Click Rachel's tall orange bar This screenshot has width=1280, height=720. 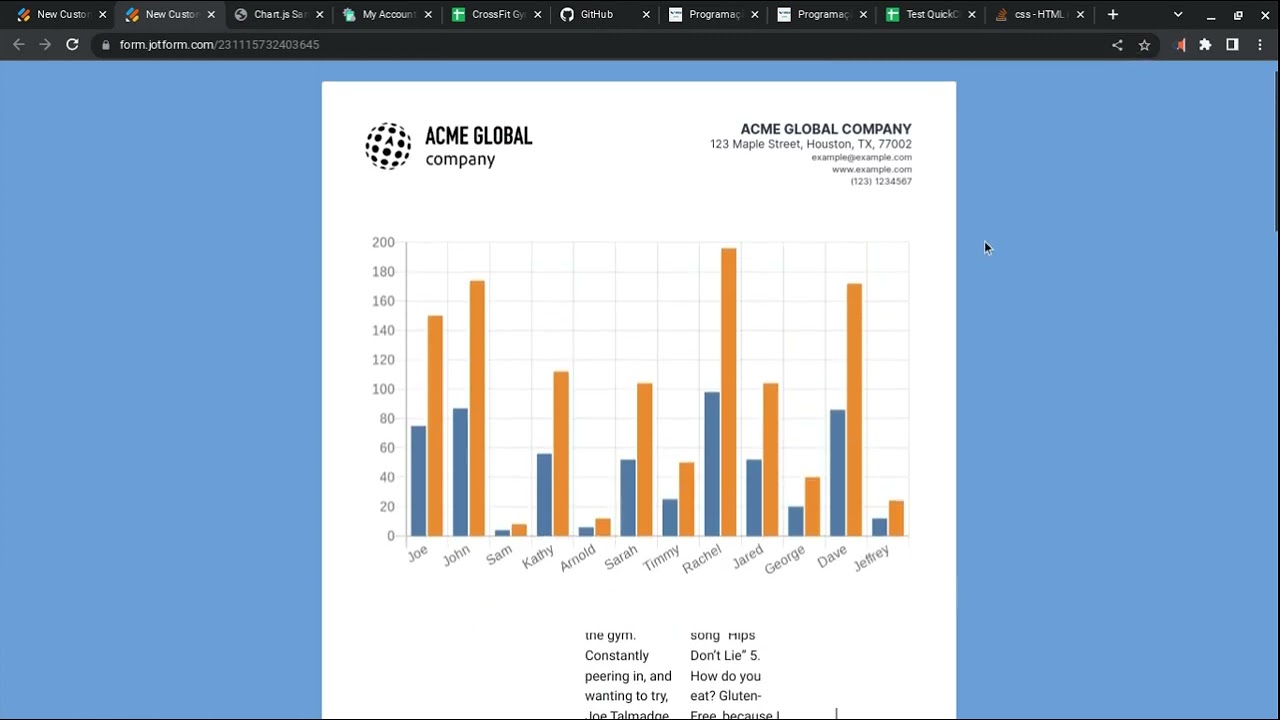[729, 392]
